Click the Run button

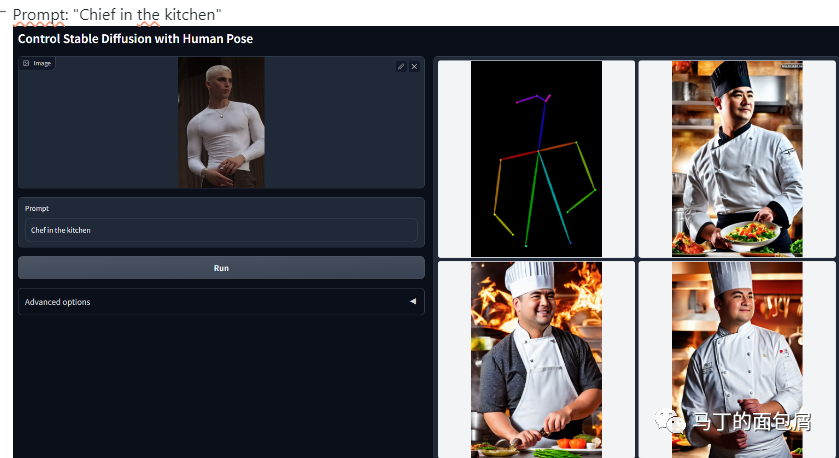[222, 268]
